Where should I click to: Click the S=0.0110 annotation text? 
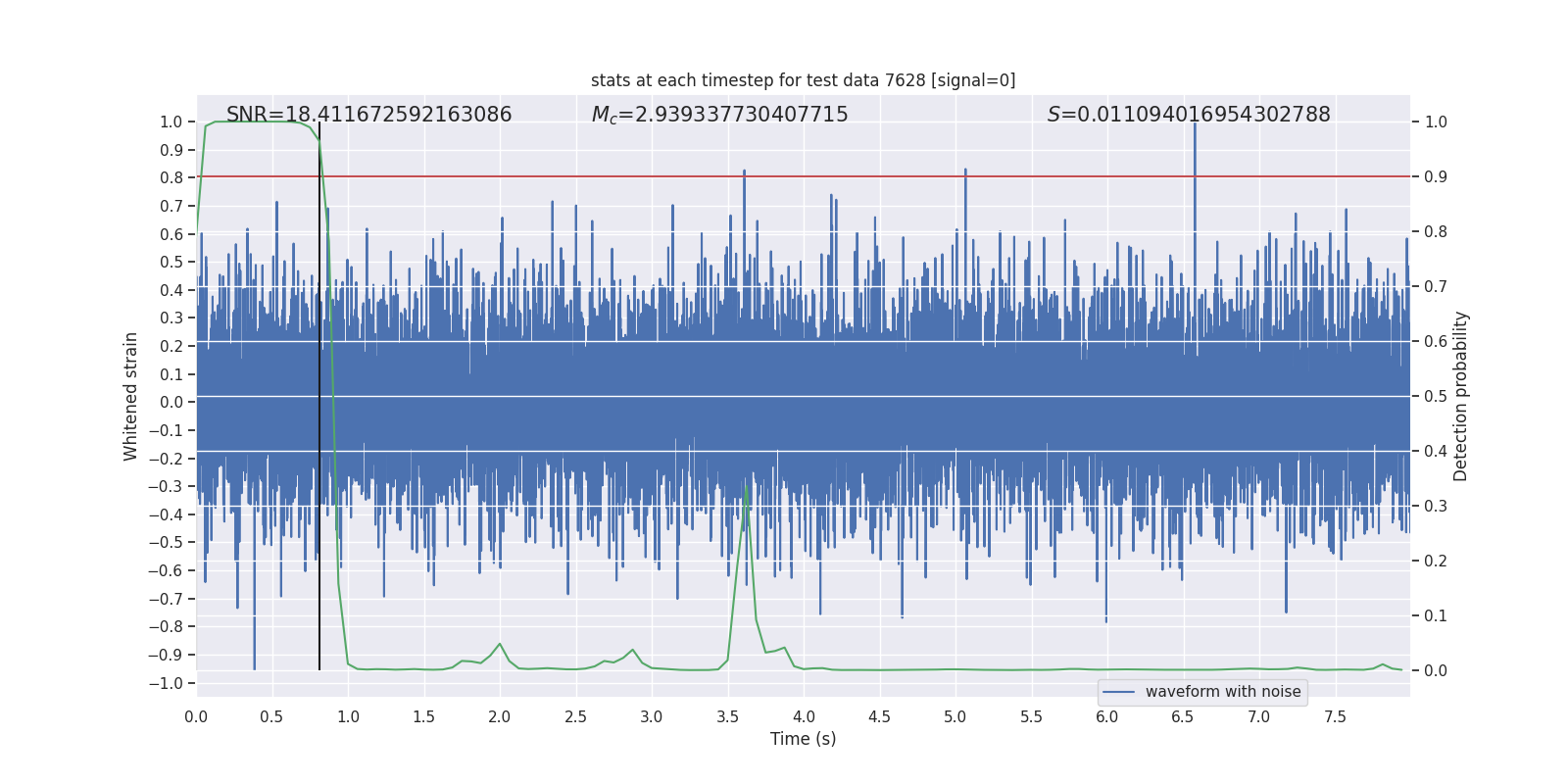pyautogui.click(x=1188, y=115)
